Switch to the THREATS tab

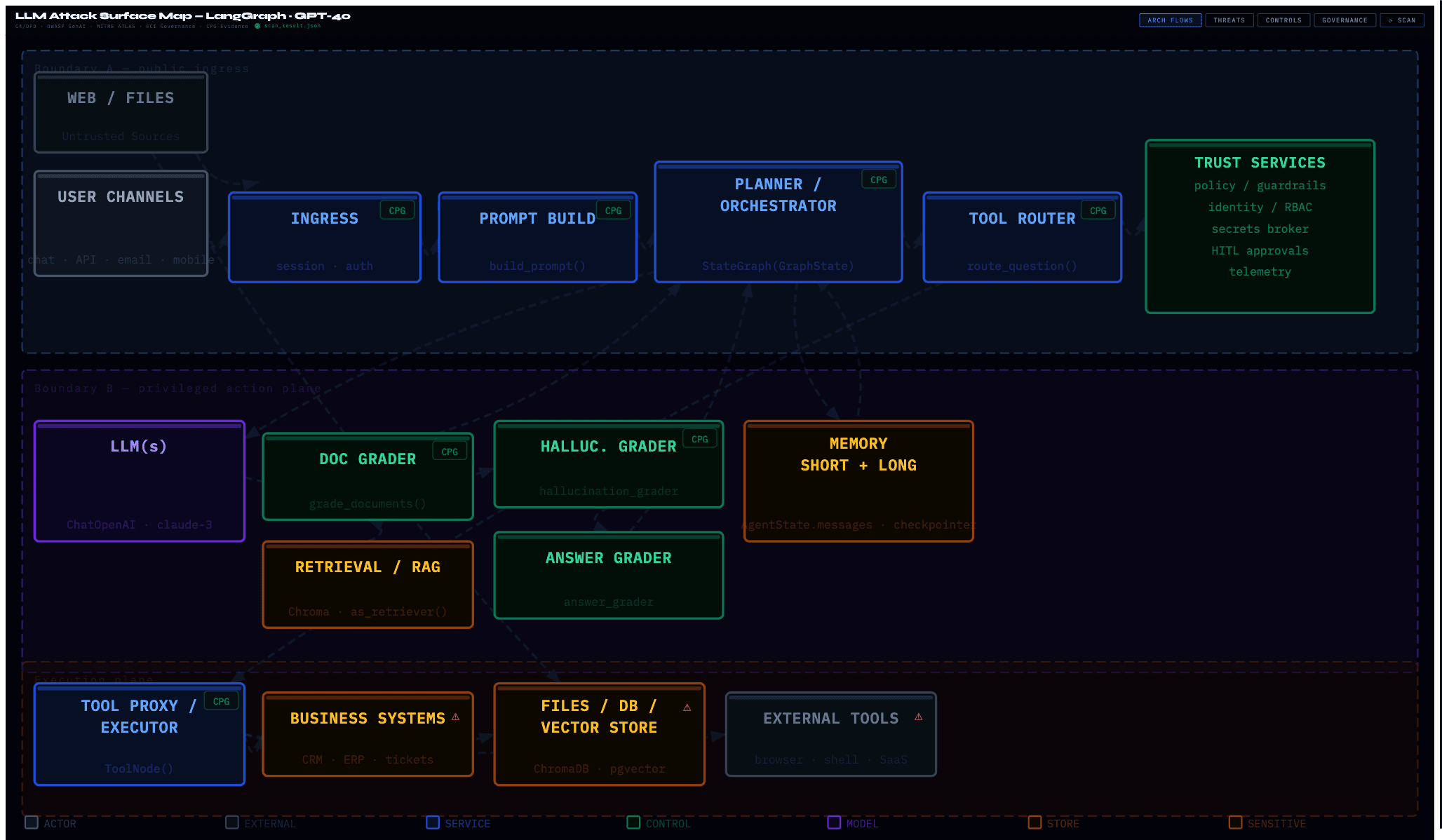(x=1229, y=20)
